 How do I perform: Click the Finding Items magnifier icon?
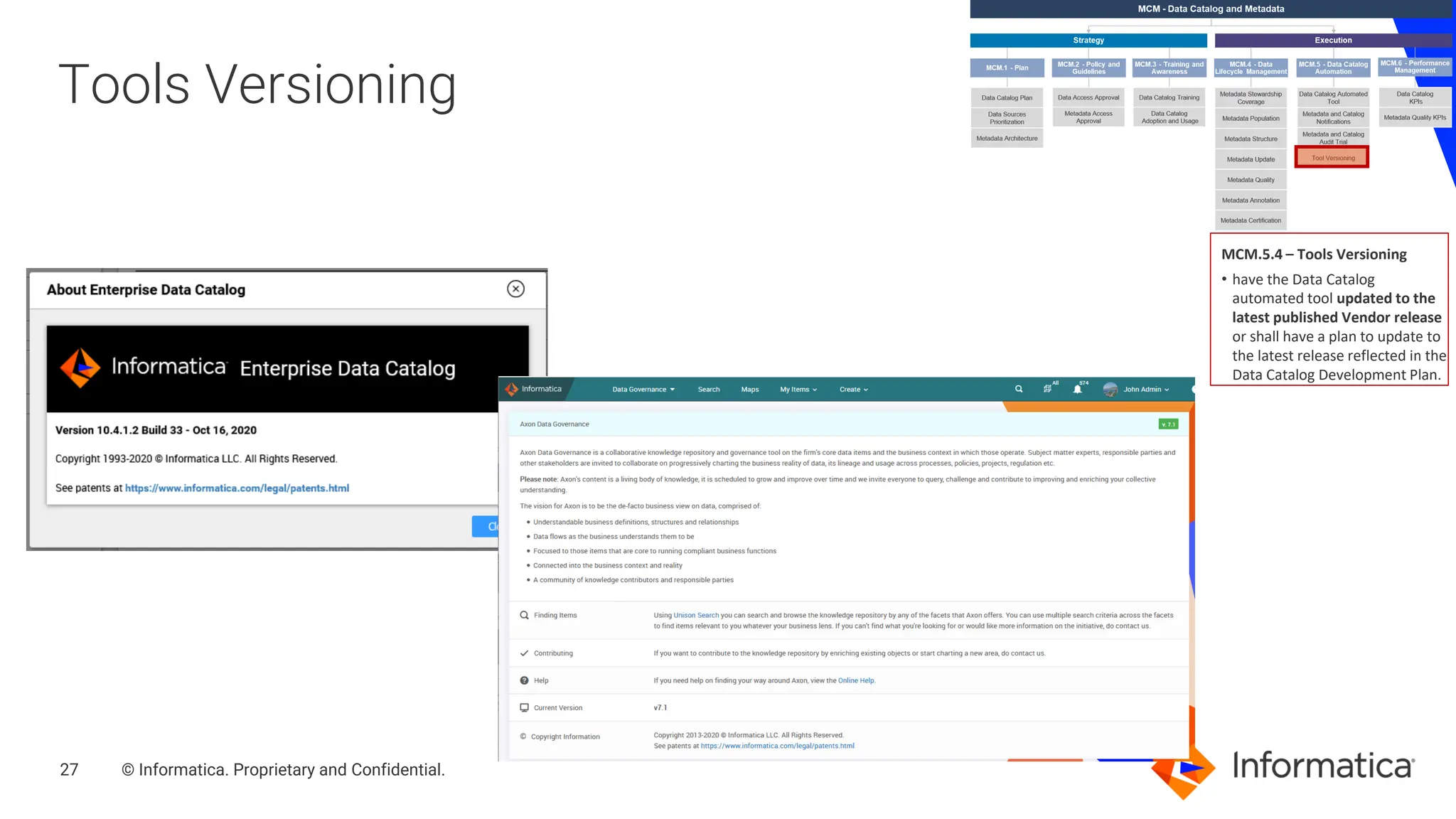[524, 615]
